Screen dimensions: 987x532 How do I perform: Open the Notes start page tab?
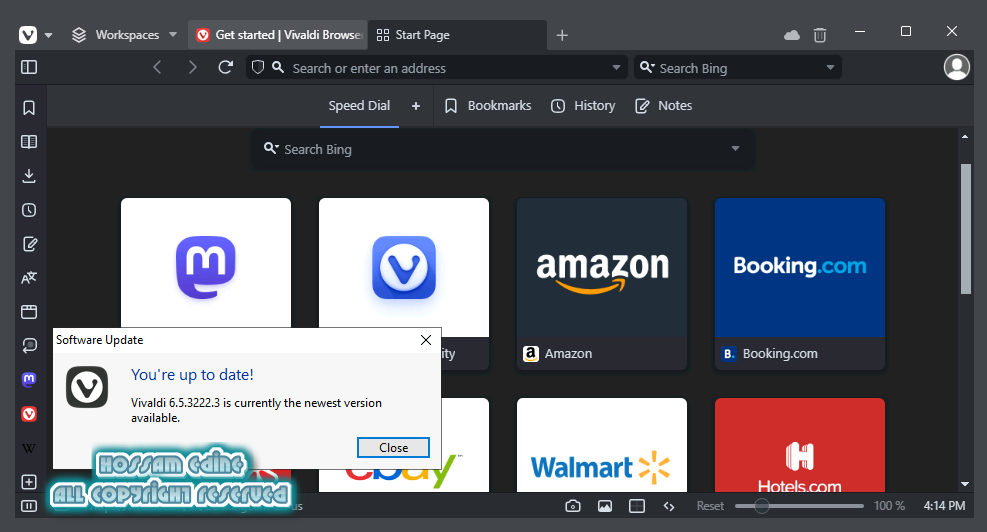[663, 106]
